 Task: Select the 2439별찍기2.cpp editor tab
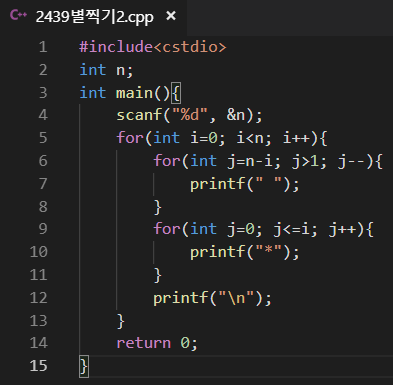coord(93,17)
